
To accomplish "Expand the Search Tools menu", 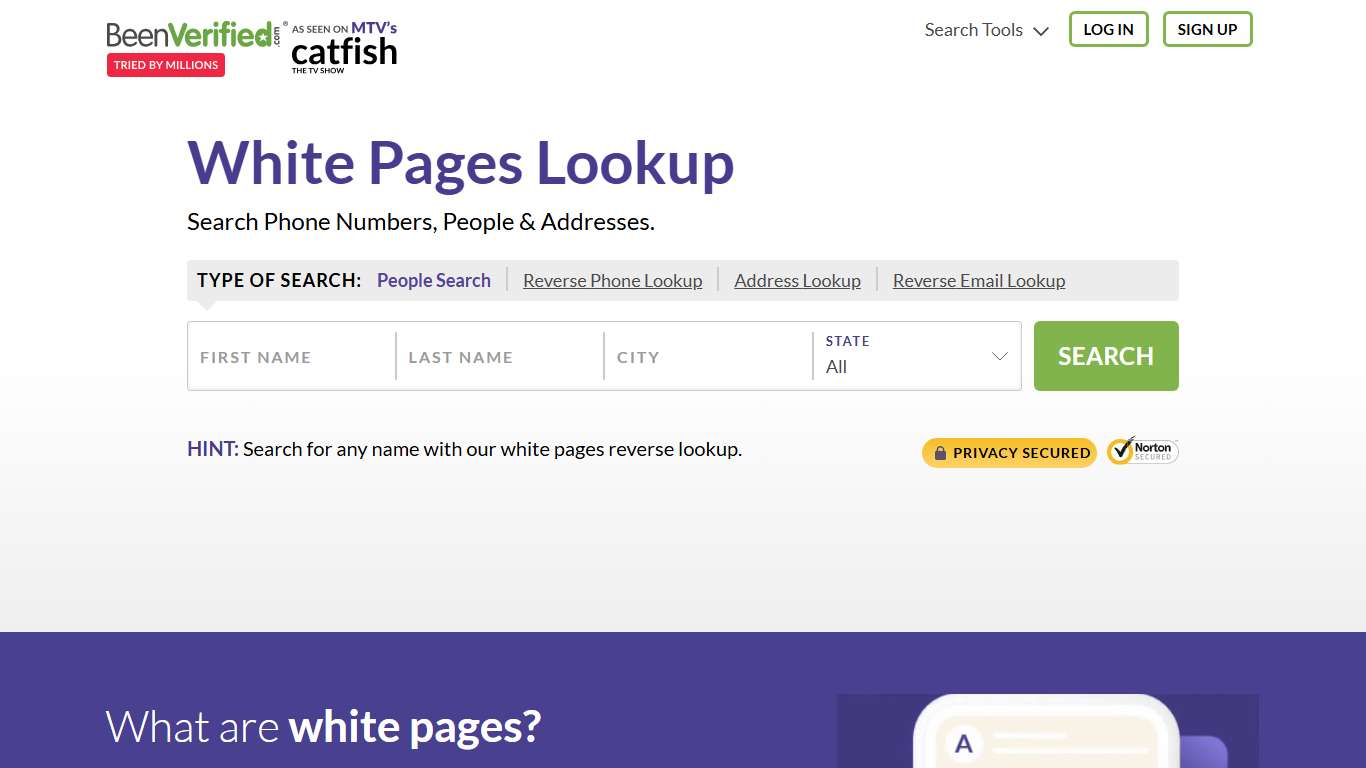I will click(986, 30).
